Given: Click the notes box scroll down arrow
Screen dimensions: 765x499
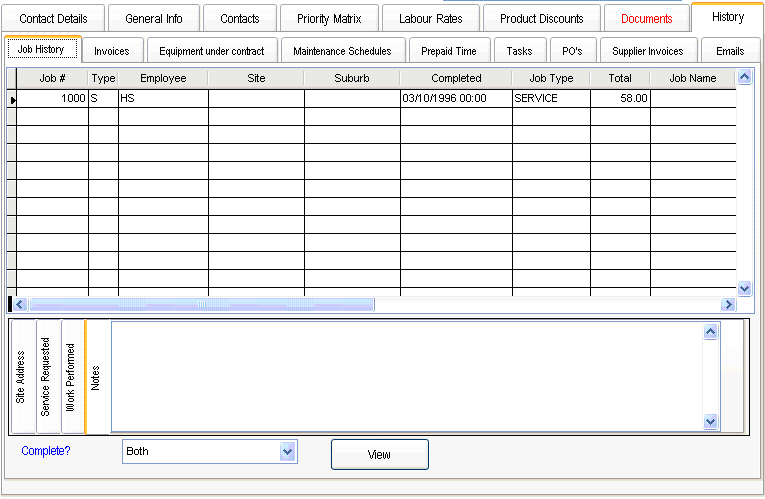Looking at the screenshot, I should click(710, 422).
